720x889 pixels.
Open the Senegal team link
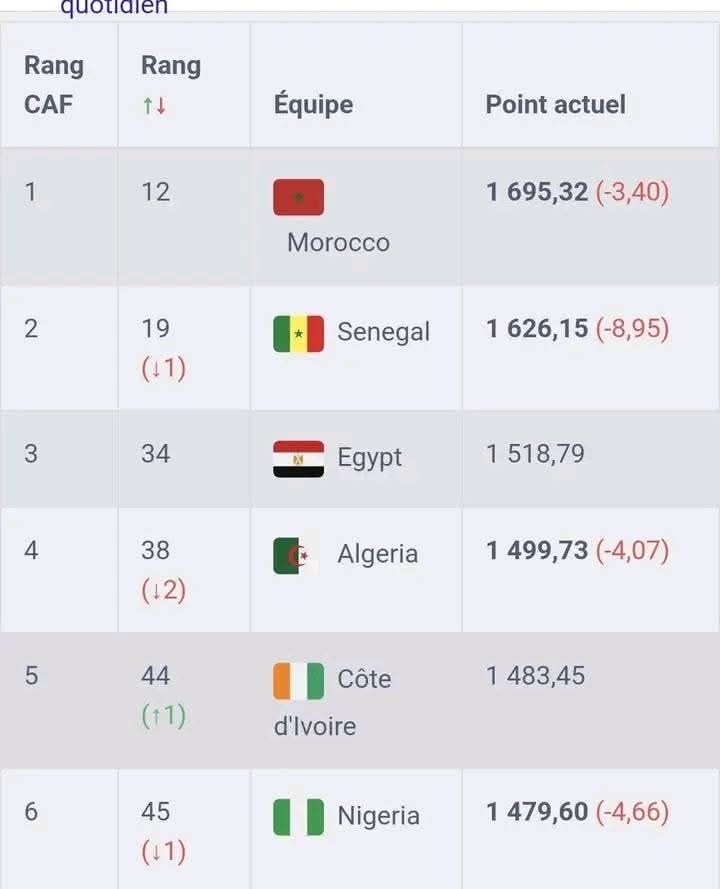pyautogui.click(x=383, y=333)
